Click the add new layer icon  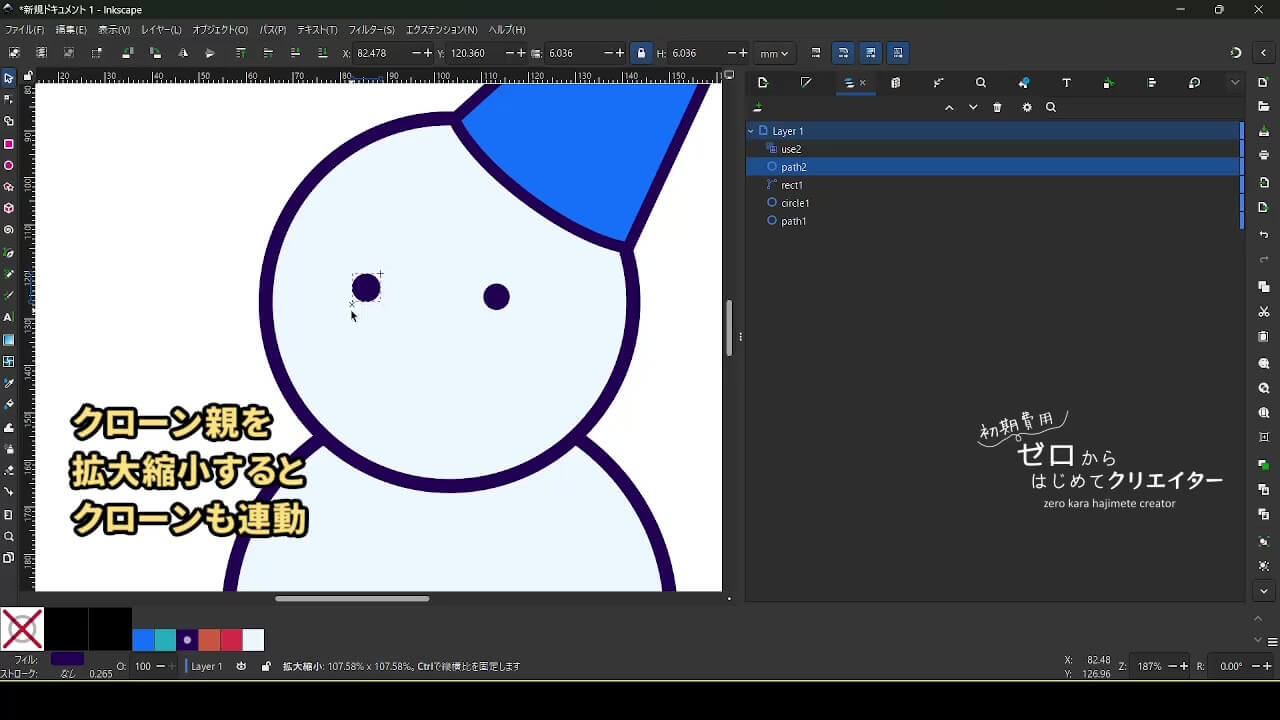(x=758, y=108)
